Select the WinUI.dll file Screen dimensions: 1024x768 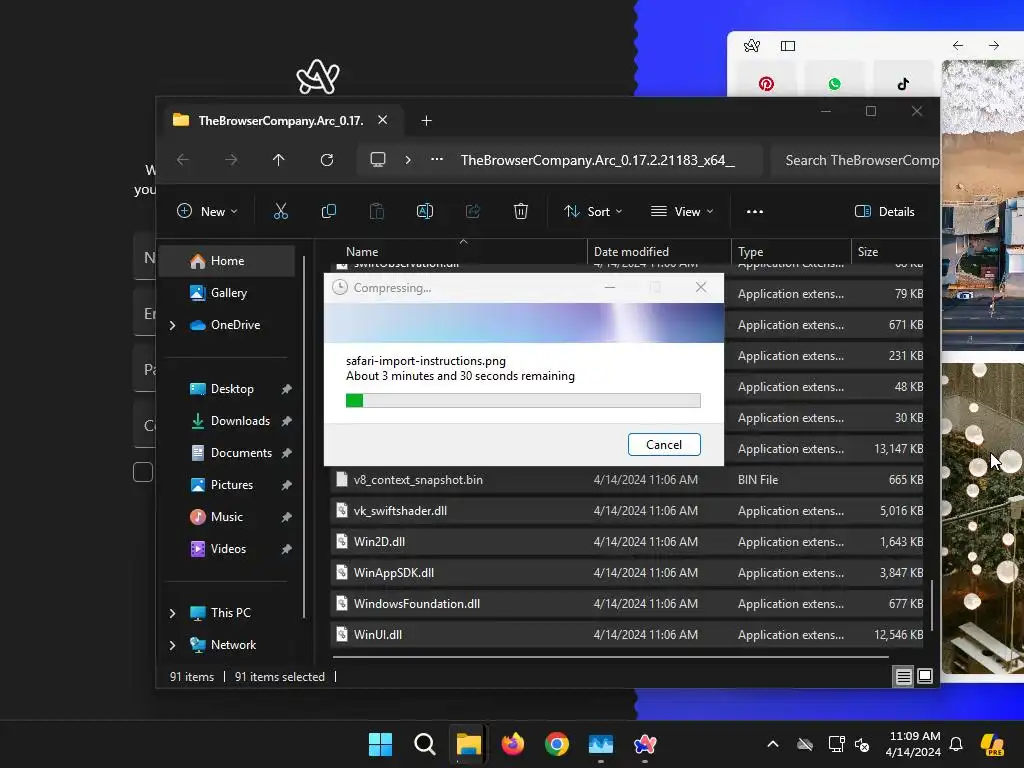(627, 635)
